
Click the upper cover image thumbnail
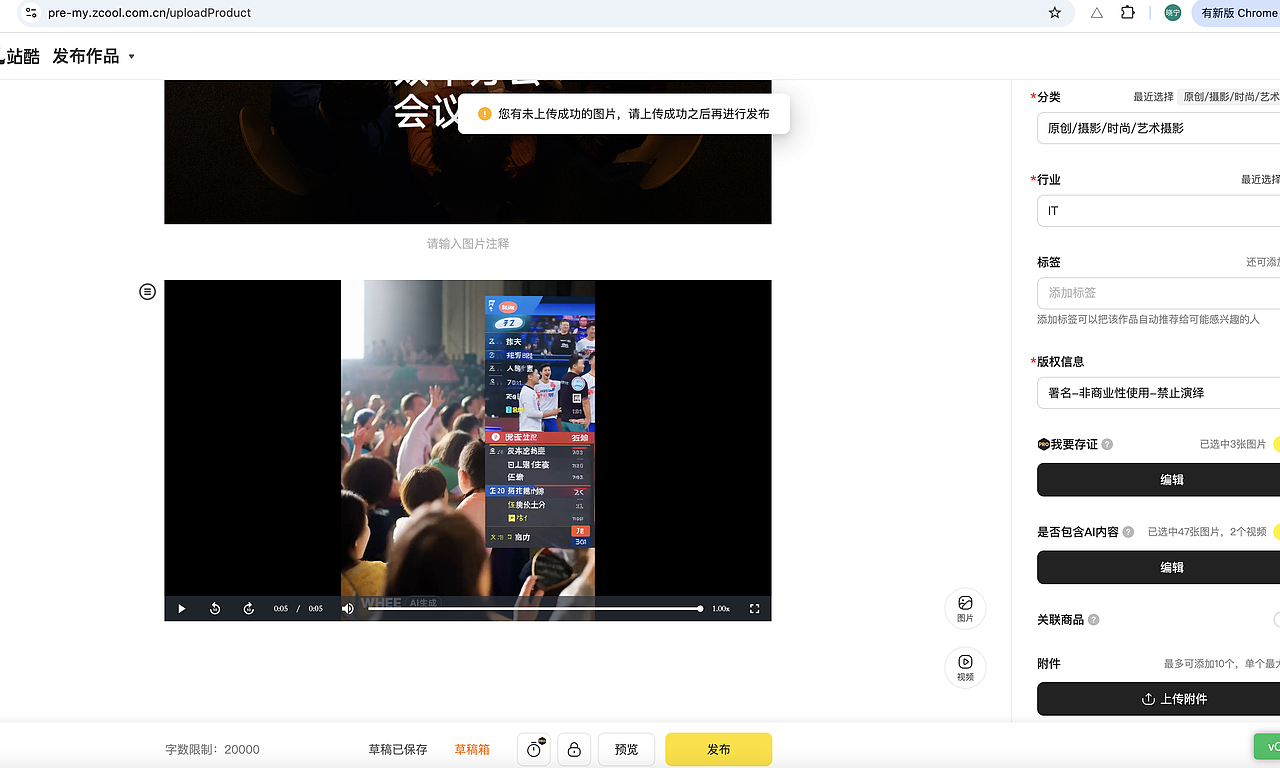(468, 152)
